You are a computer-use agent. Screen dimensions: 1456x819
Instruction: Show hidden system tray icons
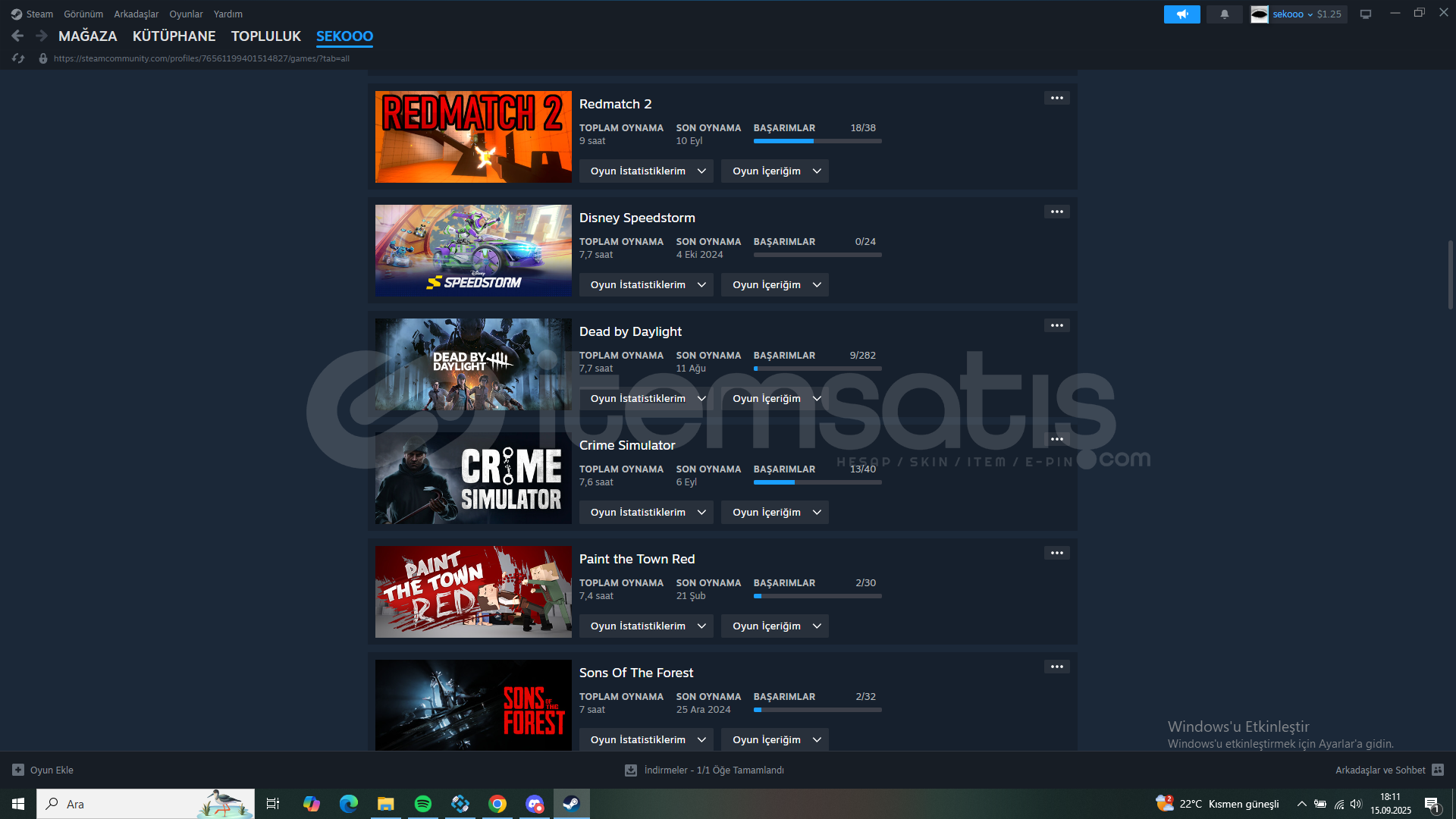click(1301, 804)
